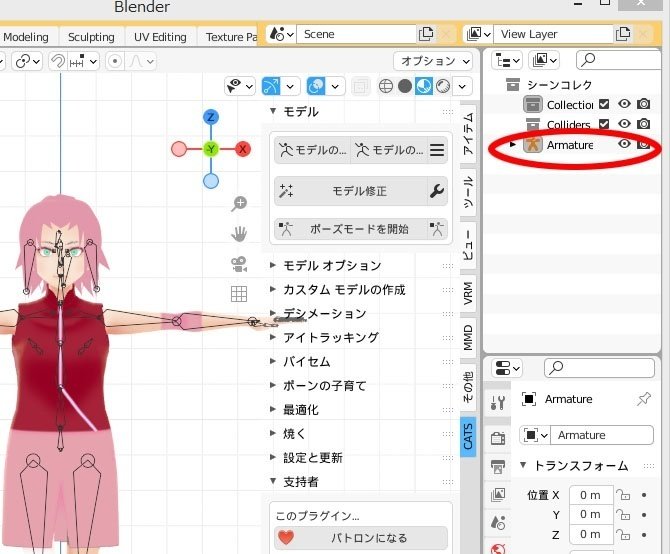Screen dimensions: 670x554
Task: Uncheck the Collection exclude checkbox
Action: [604, 104]
